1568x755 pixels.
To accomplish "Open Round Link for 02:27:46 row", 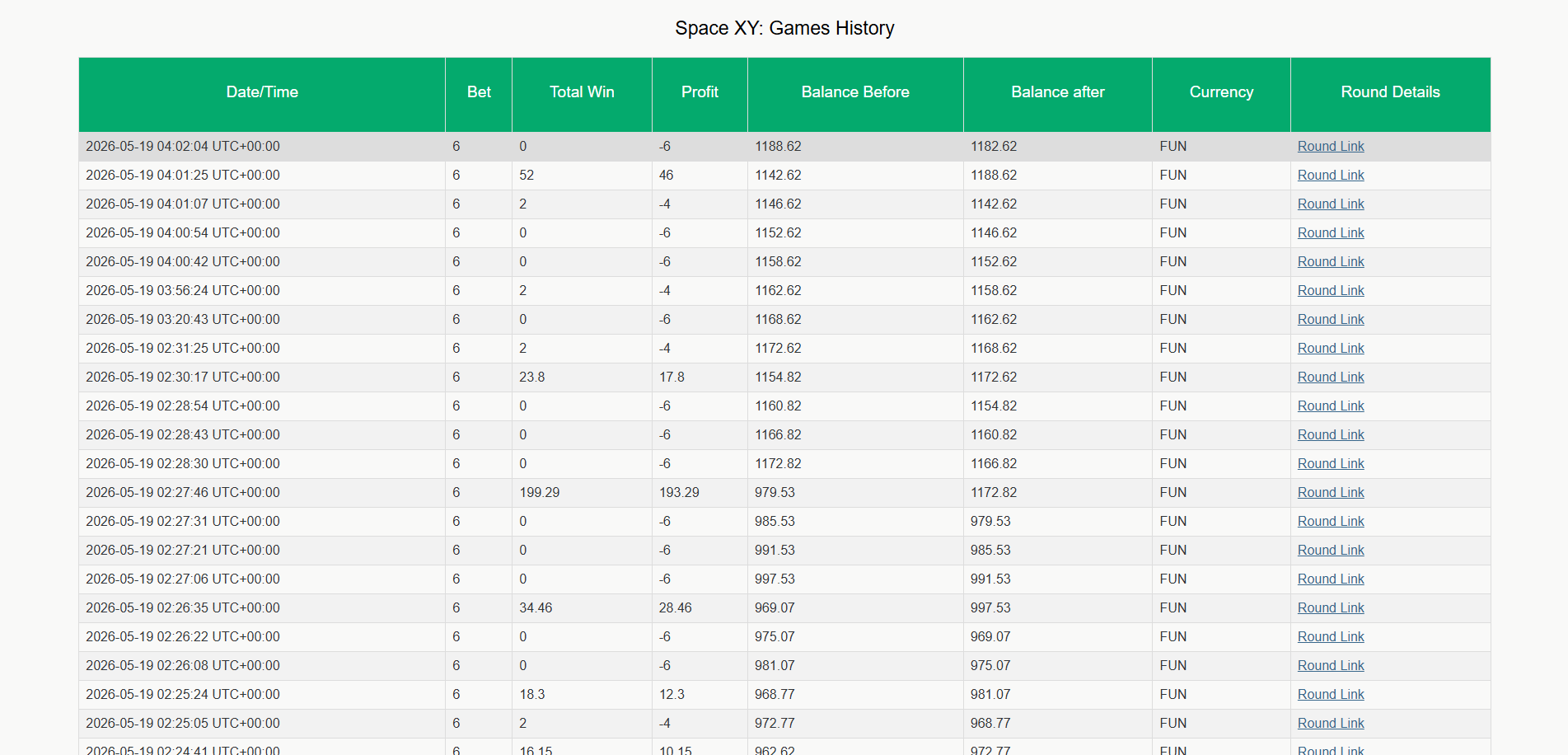I will (1331, 492).
